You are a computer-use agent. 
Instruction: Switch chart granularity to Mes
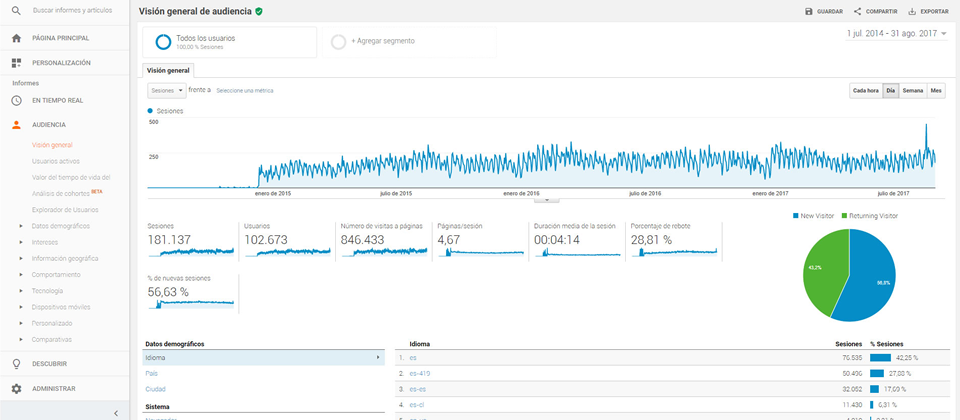click(x=936, y=91)
